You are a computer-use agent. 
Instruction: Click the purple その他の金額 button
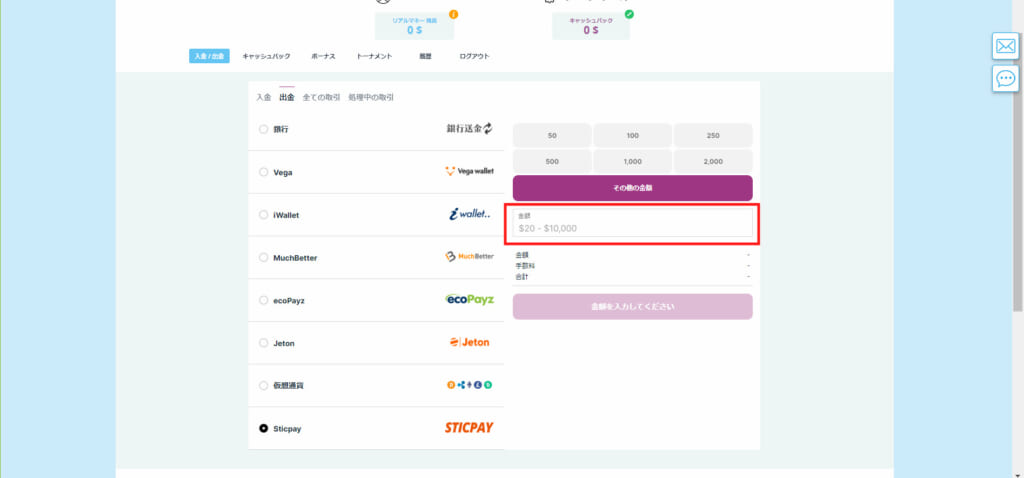pos(633,188)
